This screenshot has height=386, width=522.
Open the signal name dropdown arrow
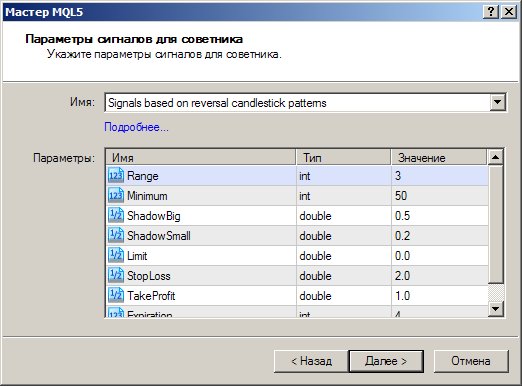pos(498,102)
